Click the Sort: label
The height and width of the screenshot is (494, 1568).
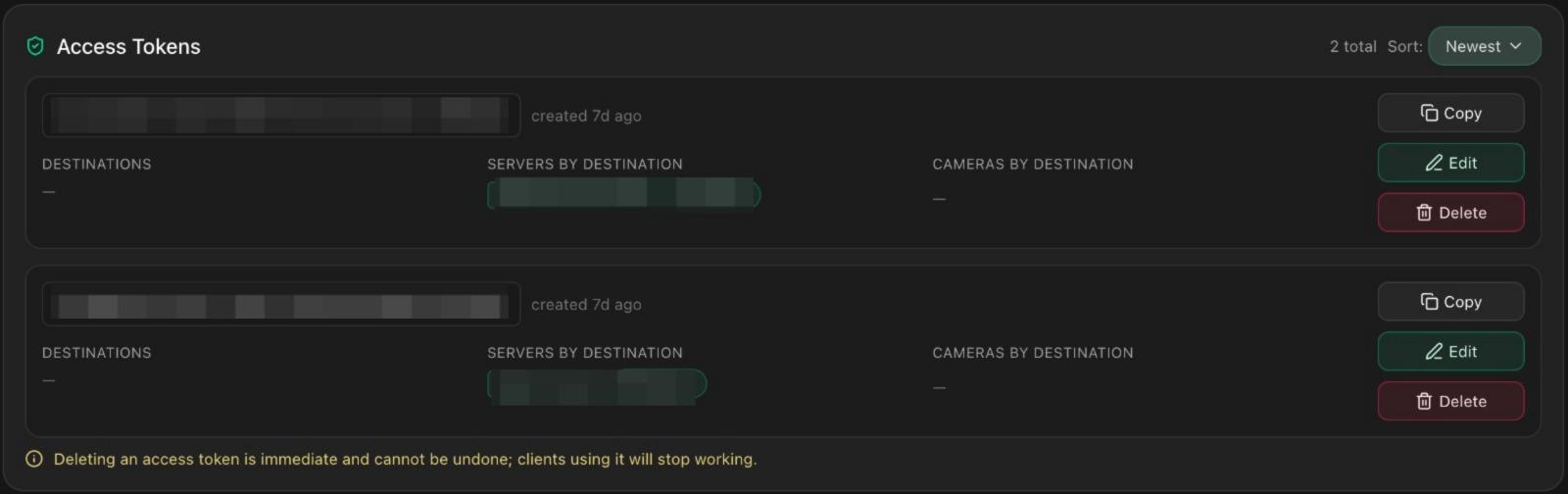1404,46
